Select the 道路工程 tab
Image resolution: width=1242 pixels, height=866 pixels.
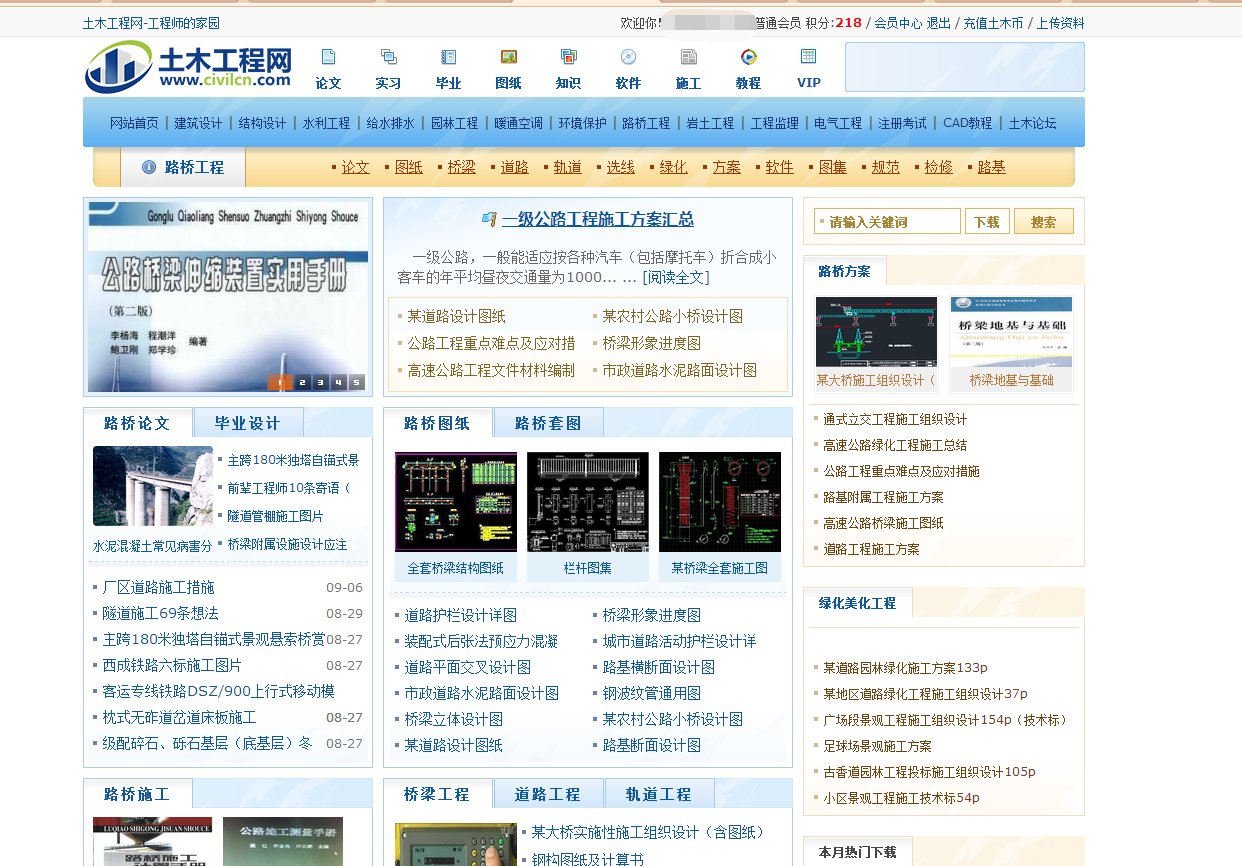click(548, 793)
